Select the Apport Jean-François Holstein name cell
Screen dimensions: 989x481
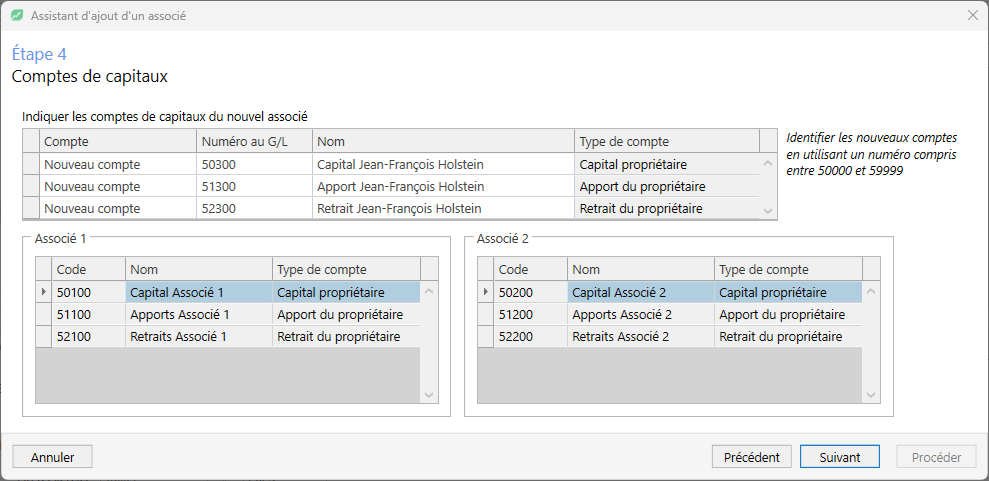tap(443, 187)
